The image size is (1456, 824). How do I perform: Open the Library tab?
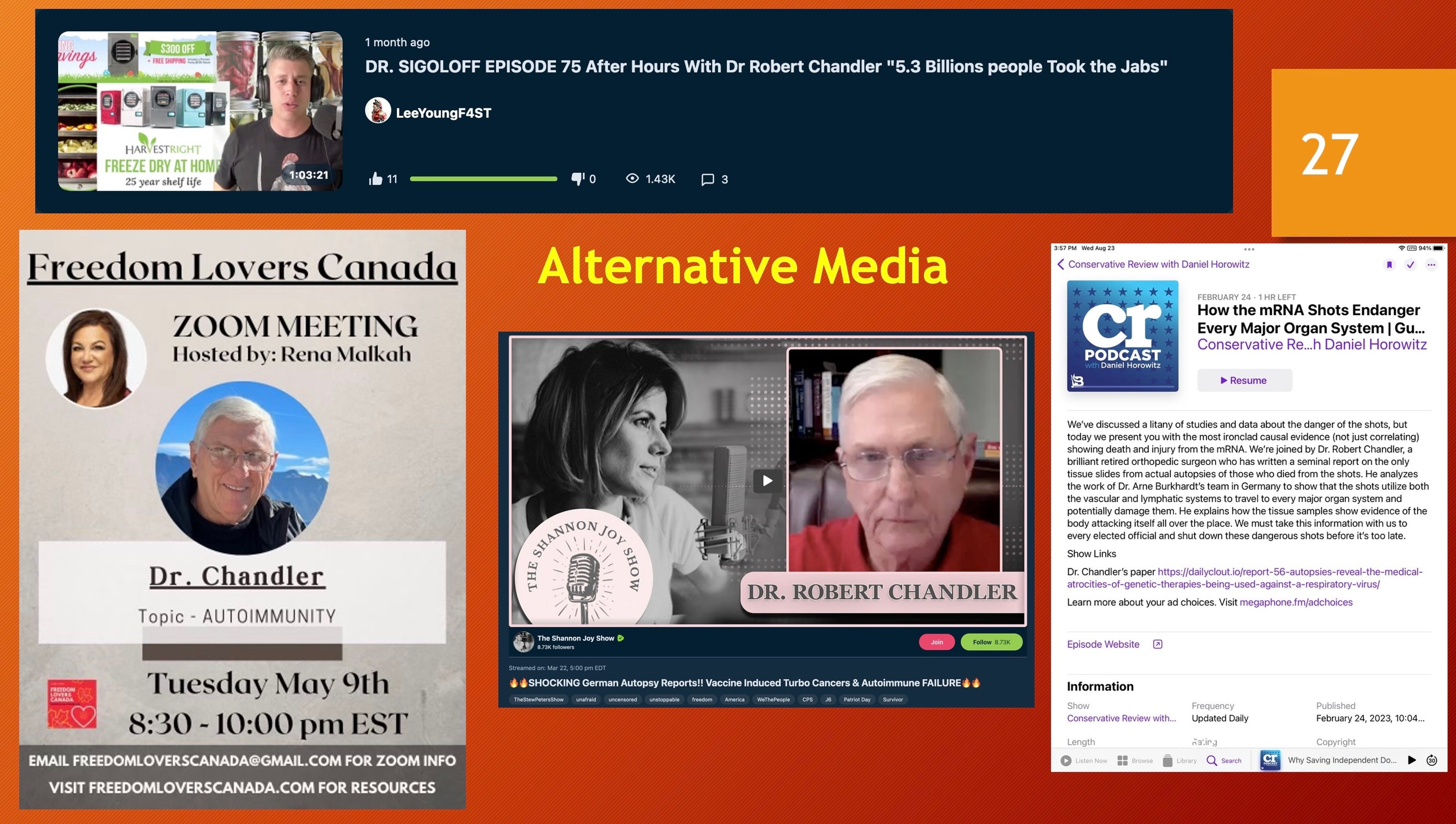click(x=1179, y=761)
